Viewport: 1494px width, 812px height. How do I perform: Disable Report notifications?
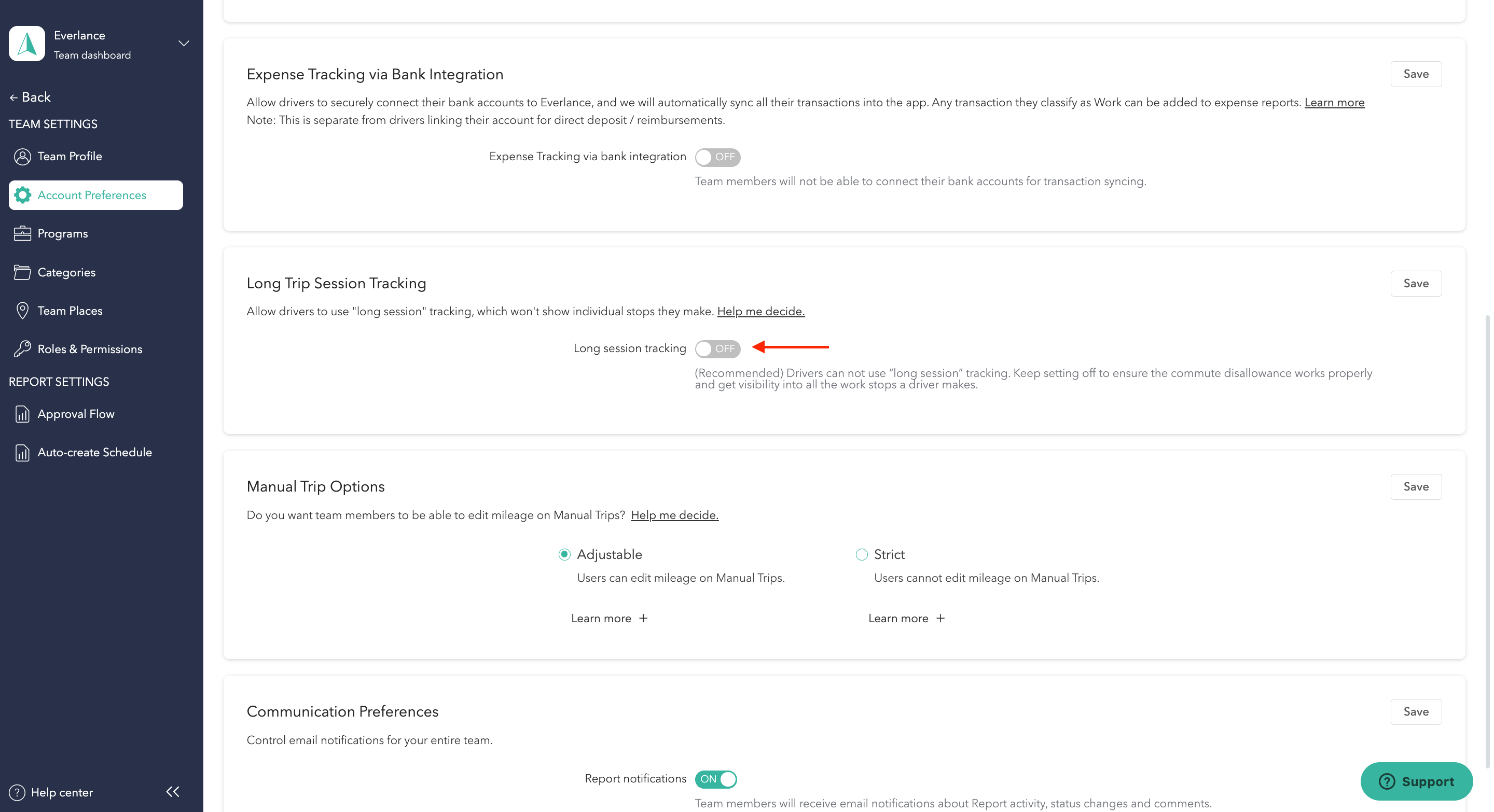click(716, 779)
